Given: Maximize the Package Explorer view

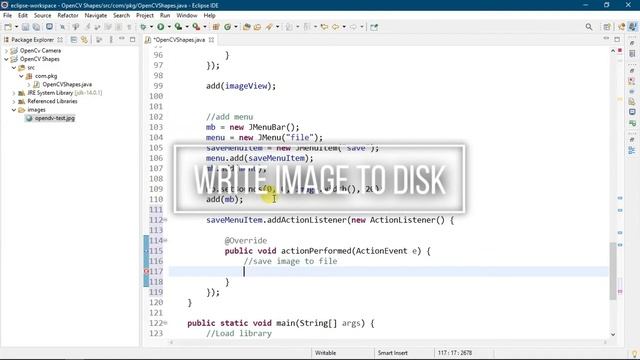Looking at the screenshot, I should pyautogui.click(x=133, y=40).
